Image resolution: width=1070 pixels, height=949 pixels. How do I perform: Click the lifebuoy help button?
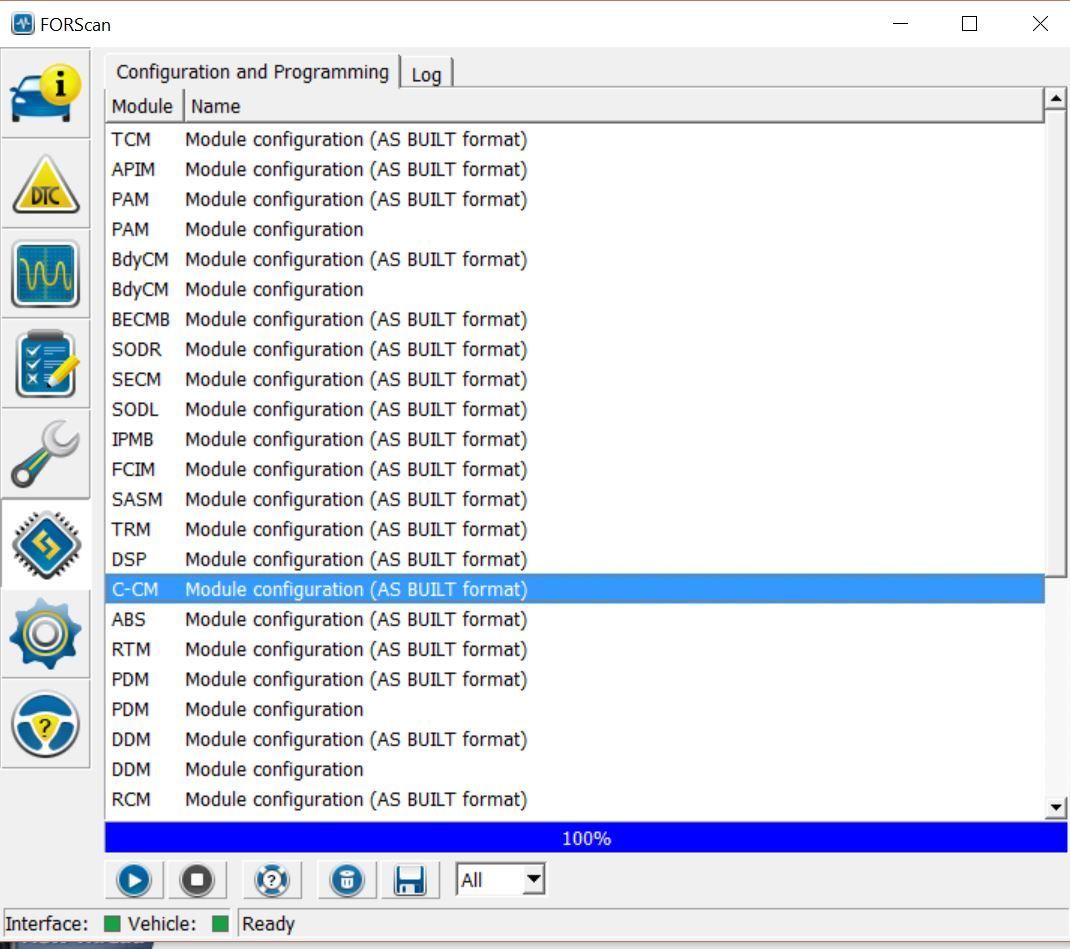(x=272, y=880)
